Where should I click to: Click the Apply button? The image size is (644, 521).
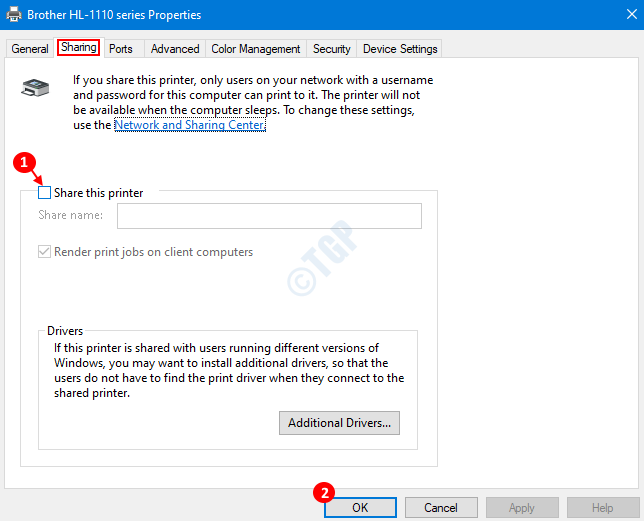coord(522,508)
